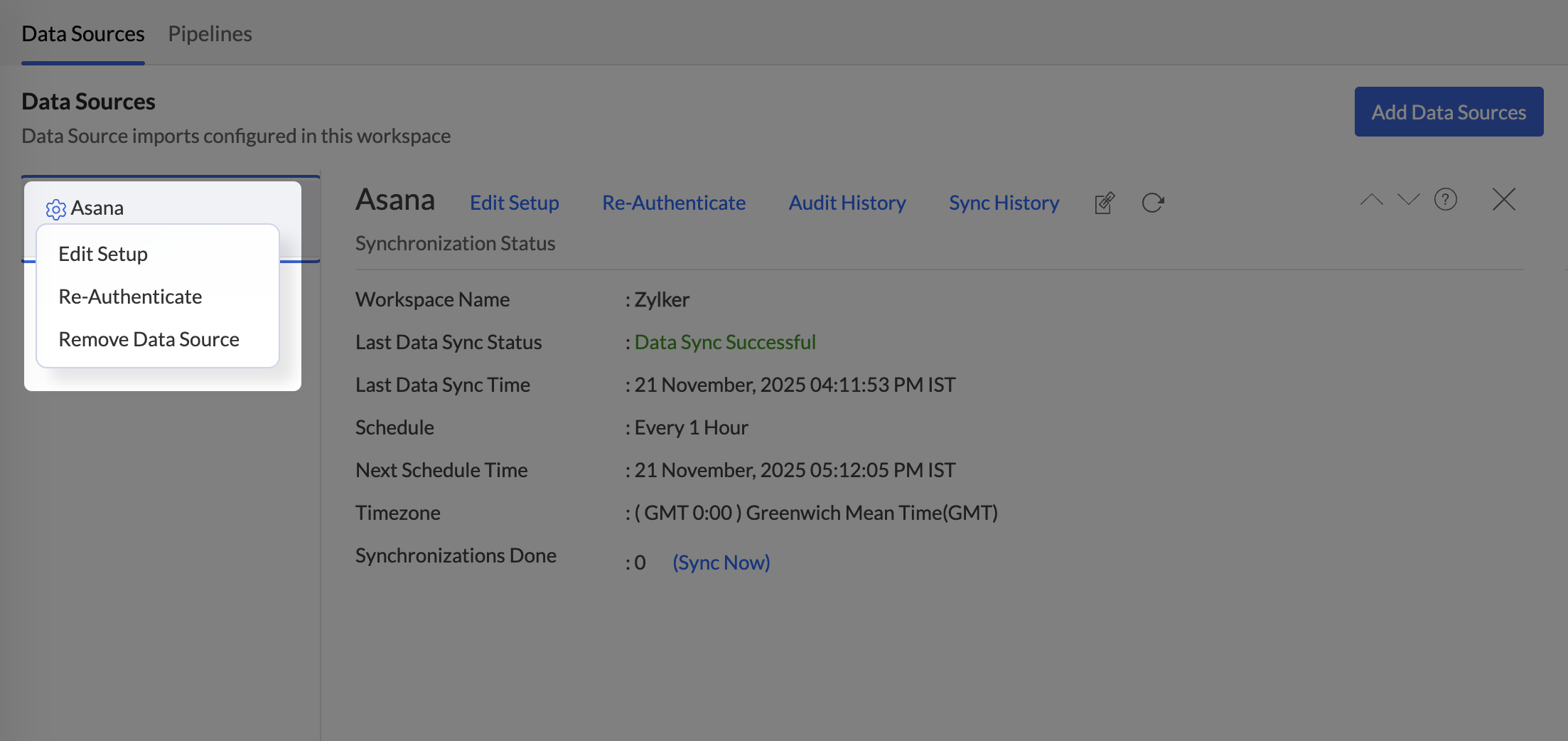This screenshot has width=1568, height=741.
Task: Collapse with the up chevron arrow
Action: pyautogui.click(x=1371, y=200)
